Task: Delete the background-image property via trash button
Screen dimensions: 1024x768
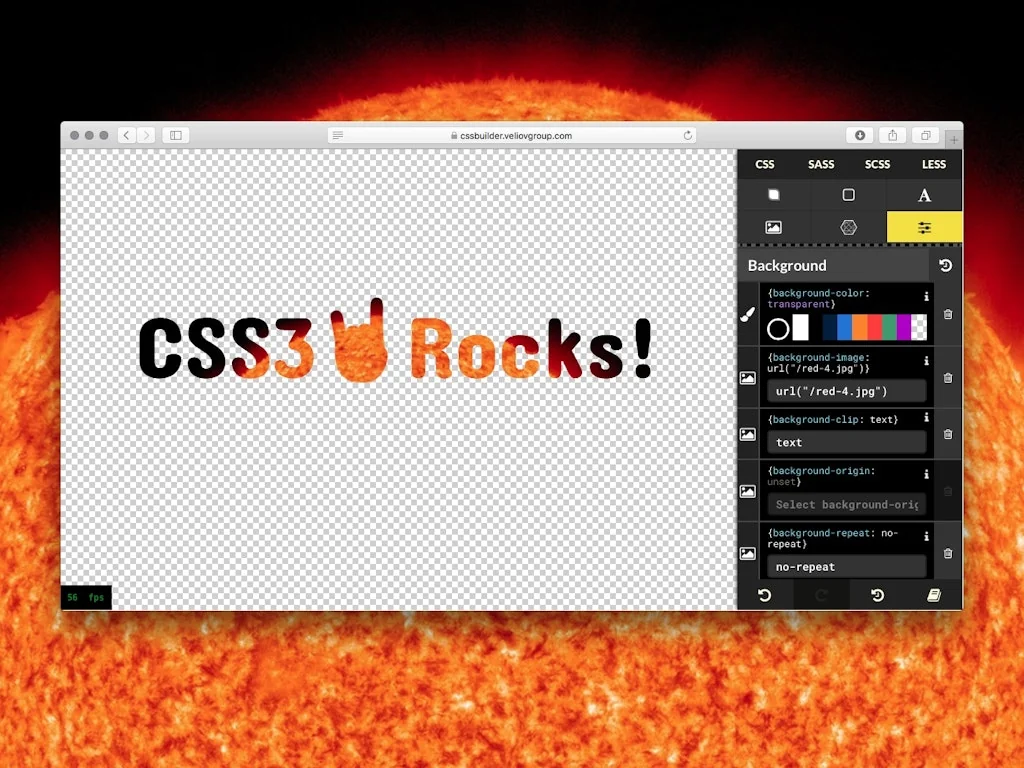Action: point(947,378)
